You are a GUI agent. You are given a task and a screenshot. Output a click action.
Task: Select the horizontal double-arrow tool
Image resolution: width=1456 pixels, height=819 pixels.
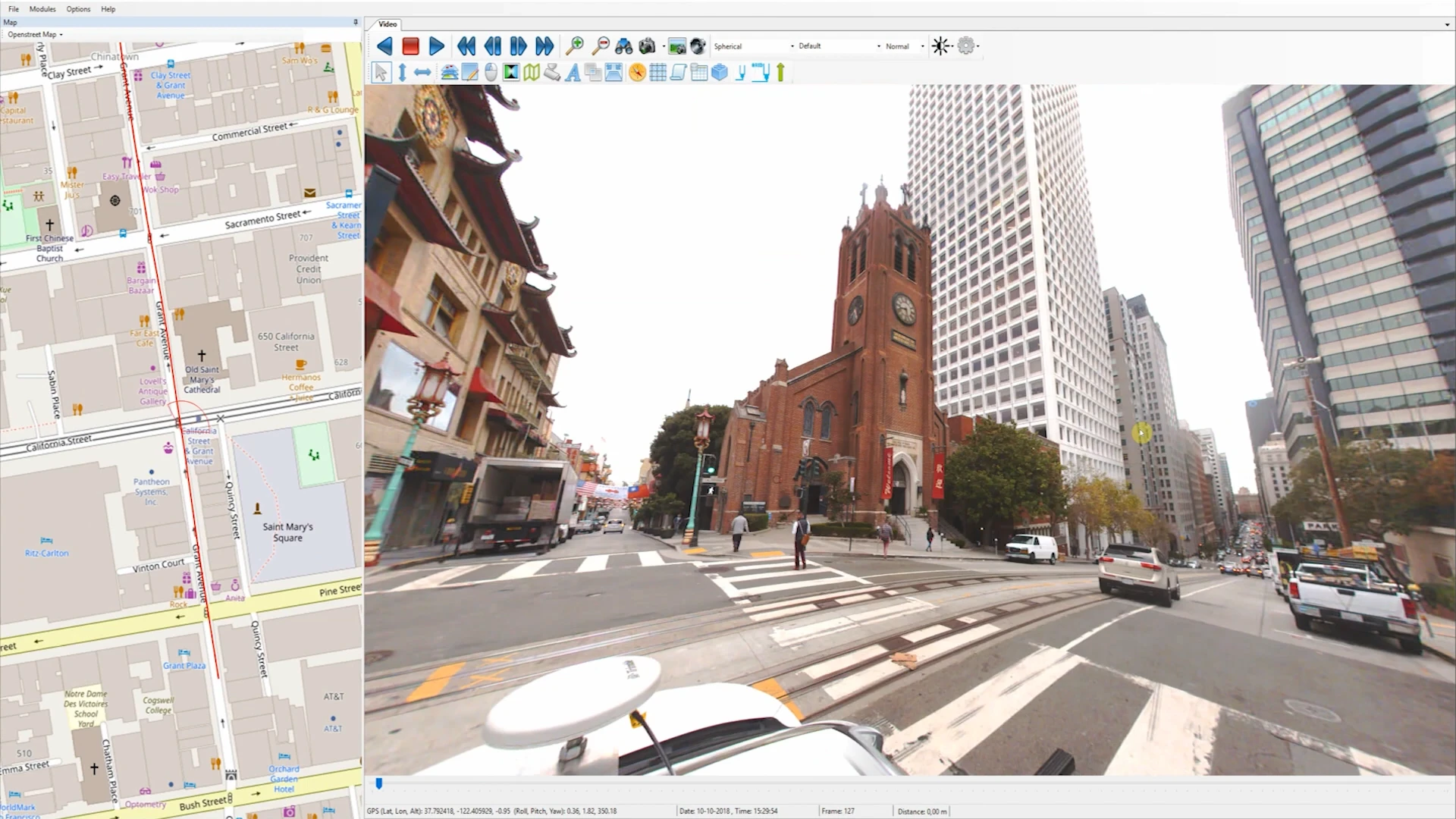point(422,72)
